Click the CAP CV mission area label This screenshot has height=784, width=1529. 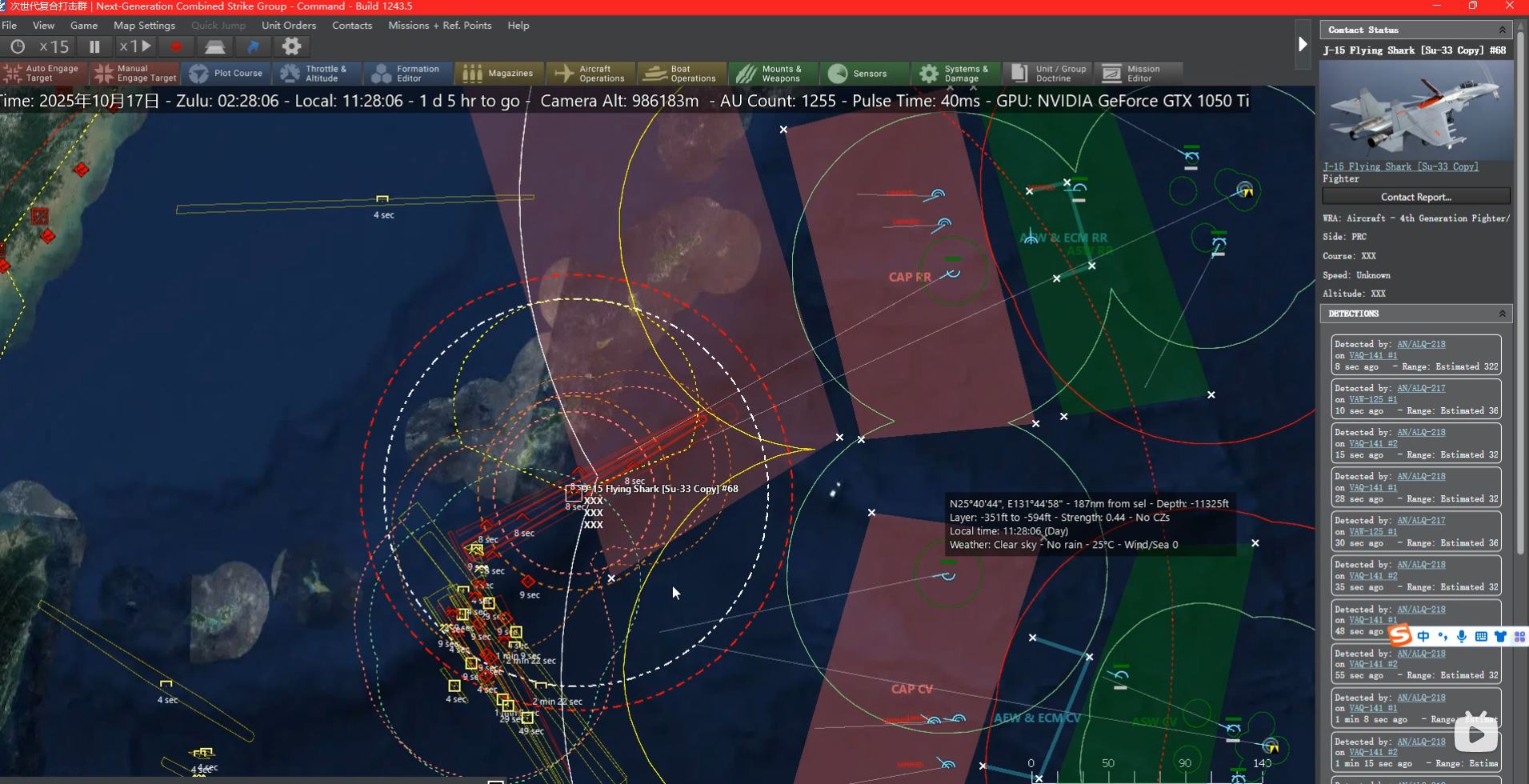[912, 689]
